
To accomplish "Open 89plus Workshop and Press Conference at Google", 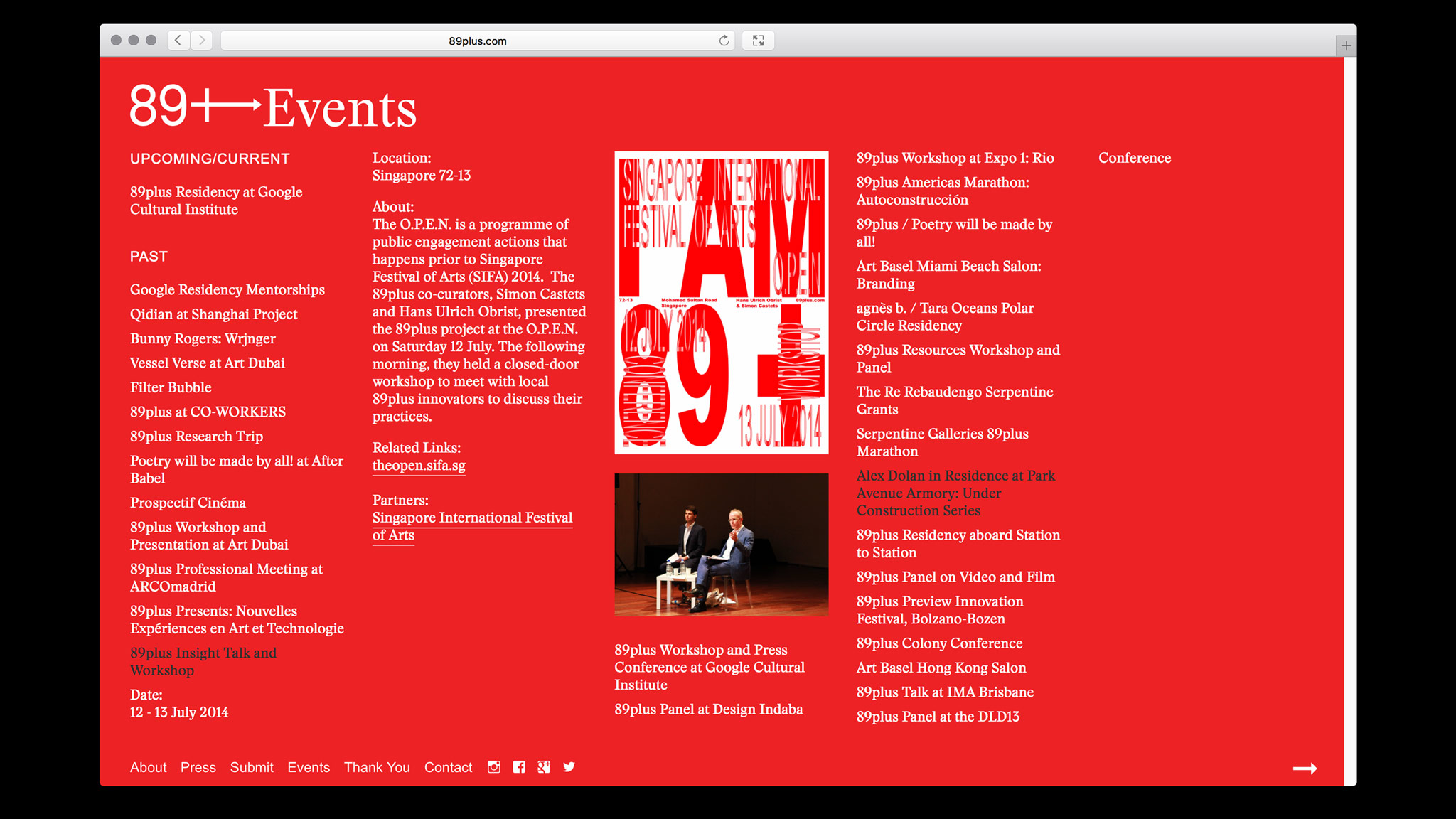I will coord(710,667).
